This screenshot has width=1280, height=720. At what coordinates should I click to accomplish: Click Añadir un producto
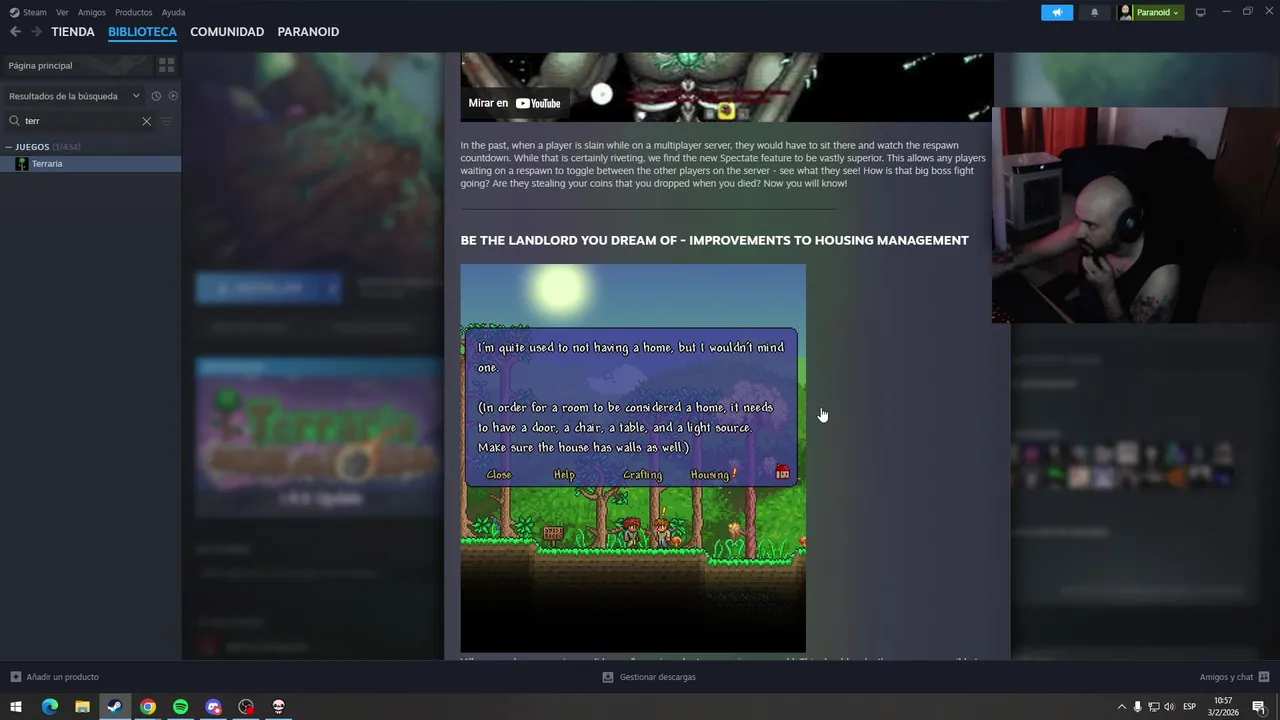55,677
